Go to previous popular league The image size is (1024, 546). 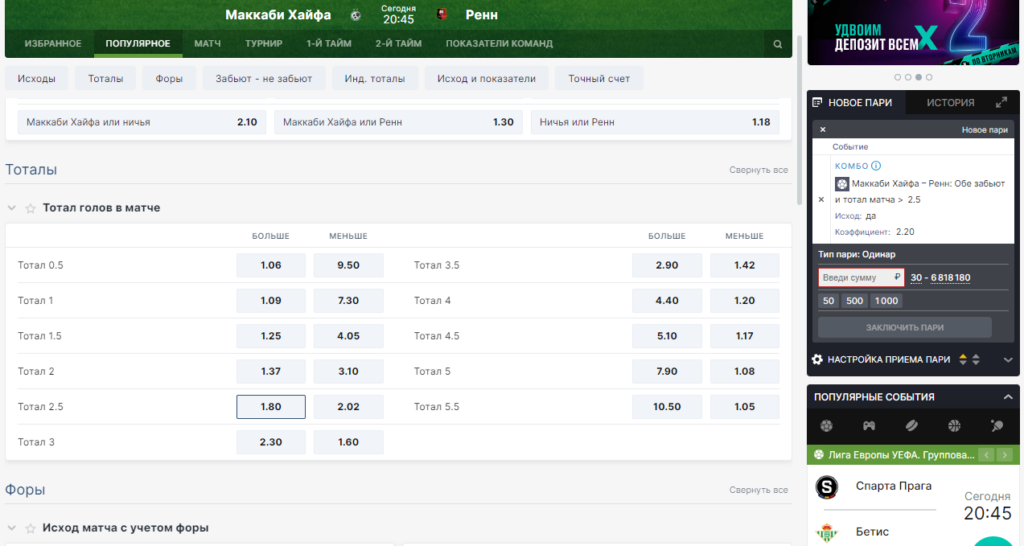point(987,455)
